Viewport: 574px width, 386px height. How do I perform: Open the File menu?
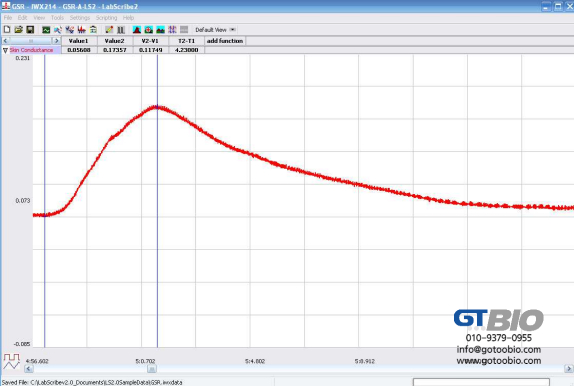[8, 18]
